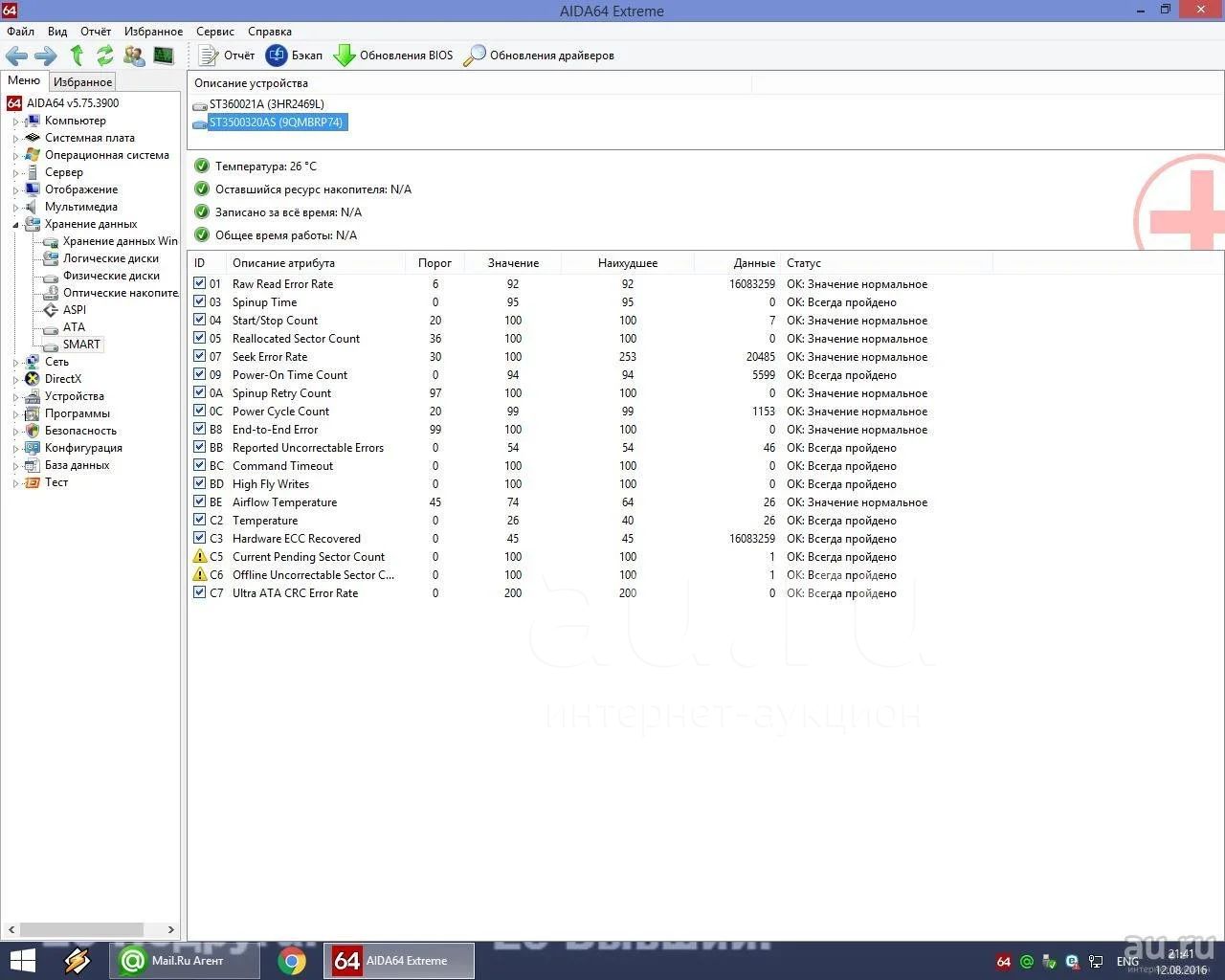Select the ST3500320AS drive entry
The width and height of the screenshot is (1225, 980).
tap(269, 122)
